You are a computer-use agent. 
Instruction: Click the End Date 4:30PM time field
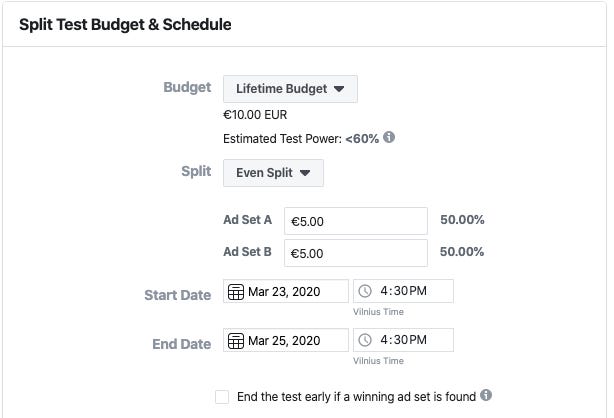point(403,340)
